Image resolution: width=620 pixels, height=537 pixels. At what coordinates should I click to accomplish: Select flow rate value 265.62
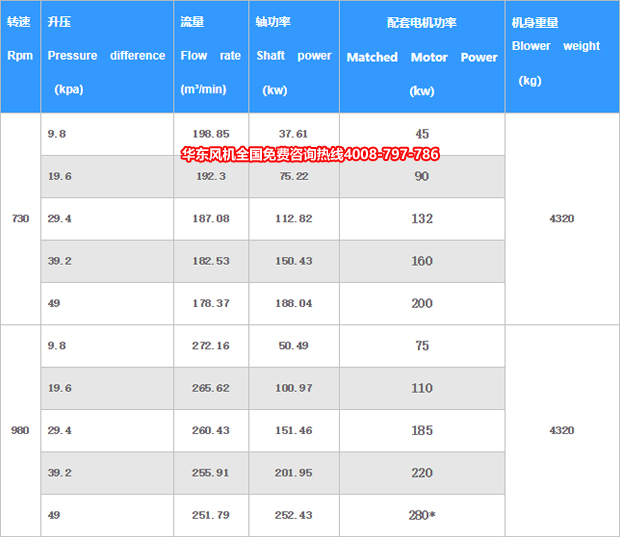210,388
